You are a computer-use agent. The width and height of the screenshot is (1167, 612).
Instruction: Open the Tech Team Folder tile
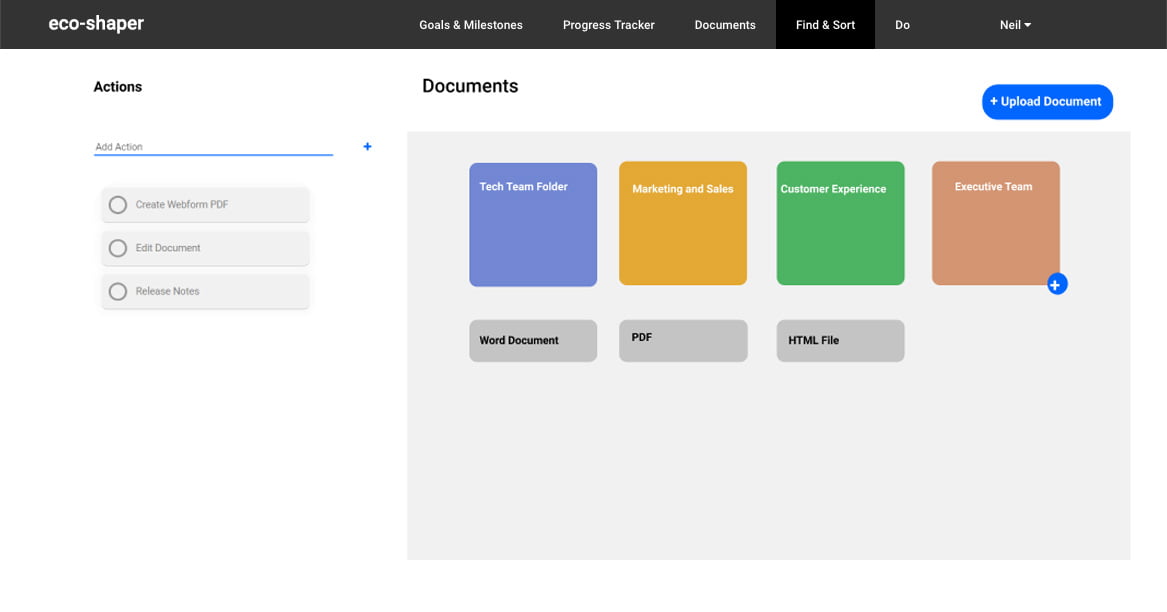coord(533,225)
